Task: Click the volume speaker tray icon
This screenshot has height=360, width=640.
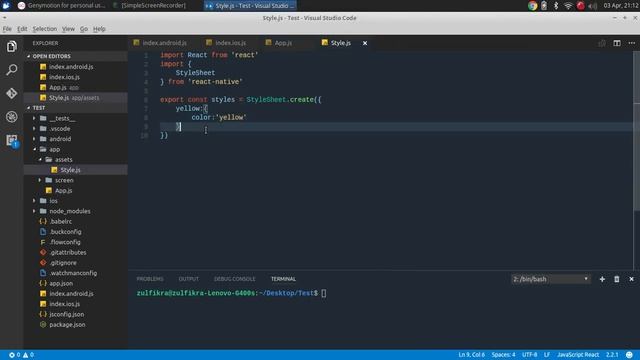Action: 593,6
